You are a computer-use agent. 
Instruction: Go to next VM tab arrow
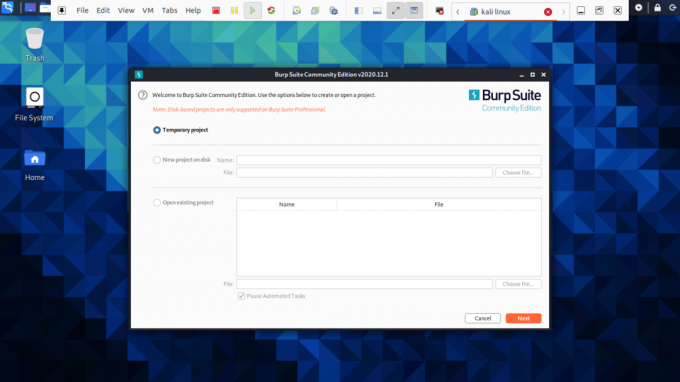(563, 12)
